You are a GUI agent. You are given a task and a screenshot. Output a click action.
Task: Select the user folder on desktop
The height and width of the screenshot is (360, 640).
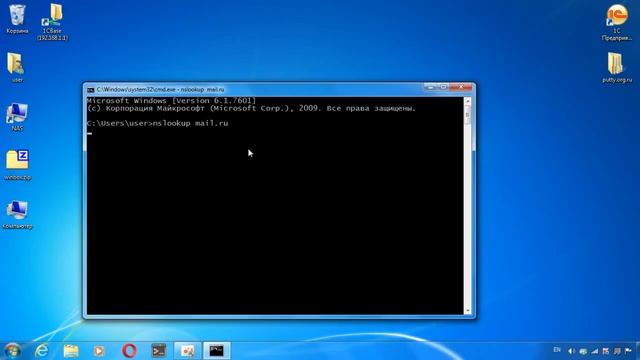(x=17, y=67)
